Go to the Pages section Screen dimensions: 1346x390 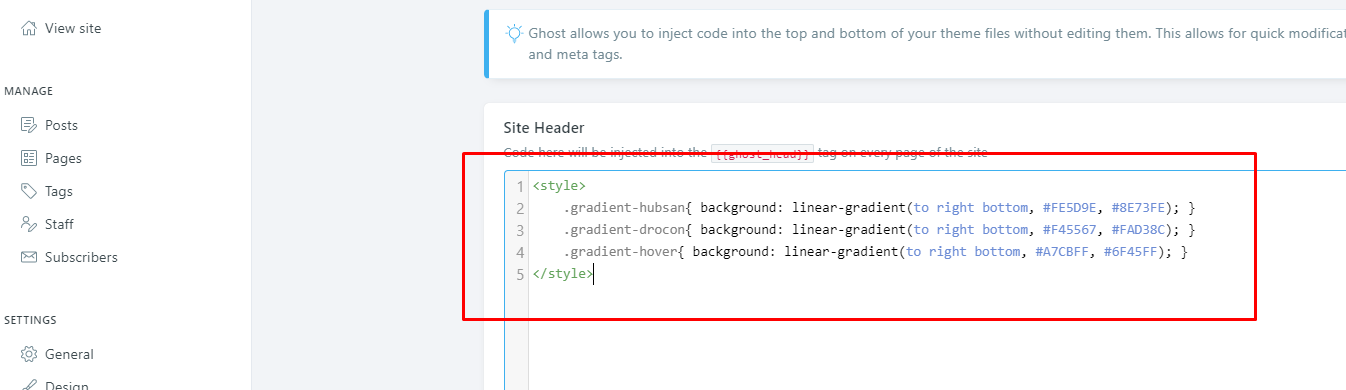(x=63, y=158)
